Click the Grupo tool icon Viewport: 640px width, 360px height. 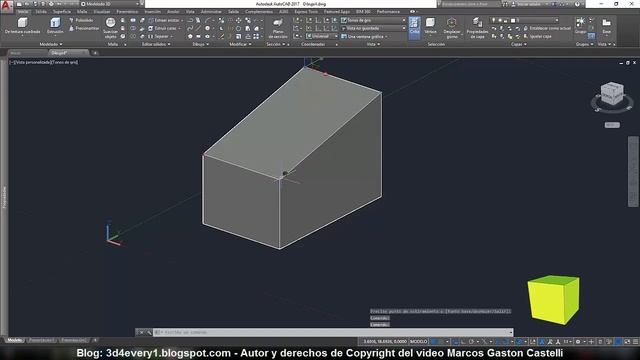(580, 24)
